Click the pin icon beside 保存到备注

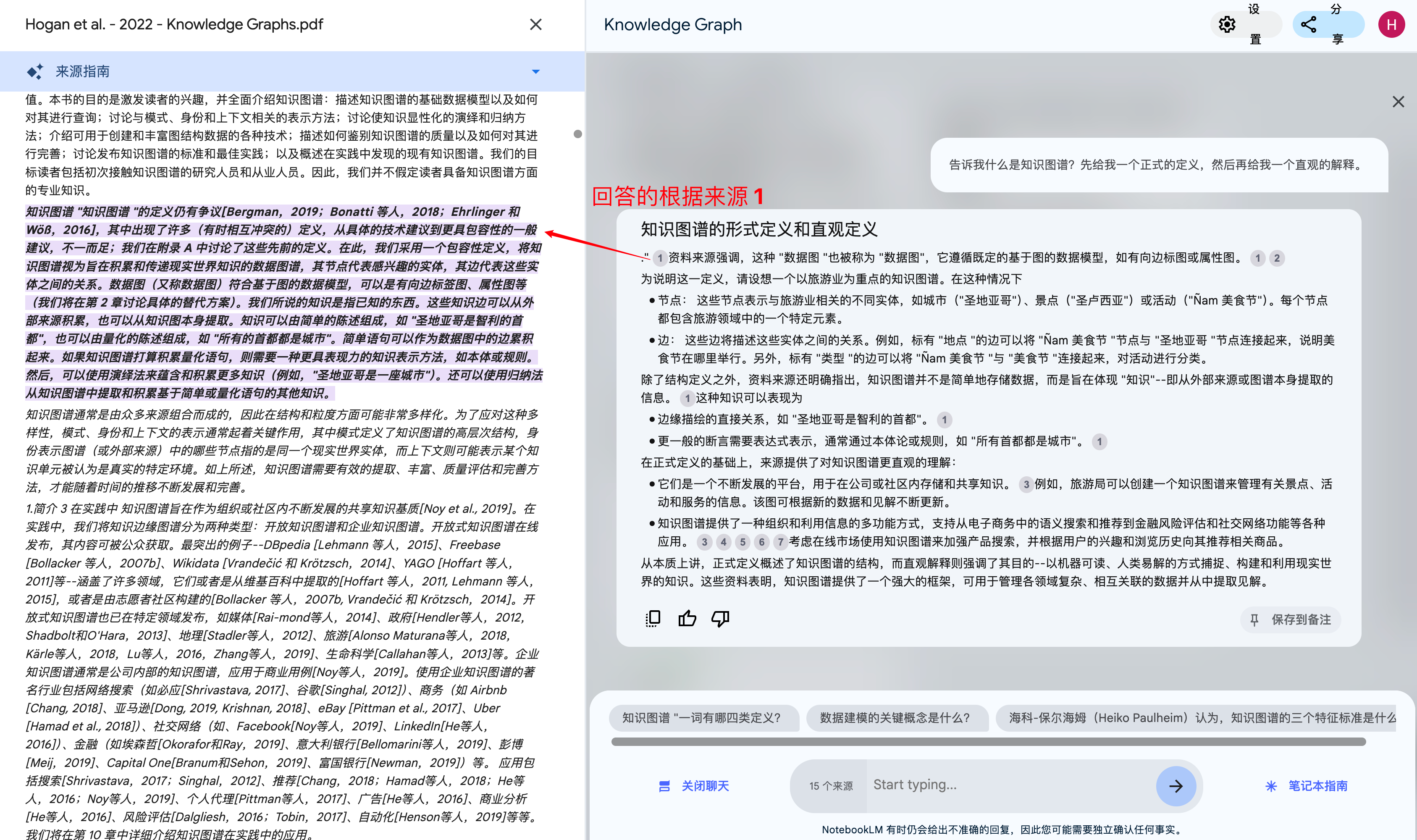(1254, 620)
